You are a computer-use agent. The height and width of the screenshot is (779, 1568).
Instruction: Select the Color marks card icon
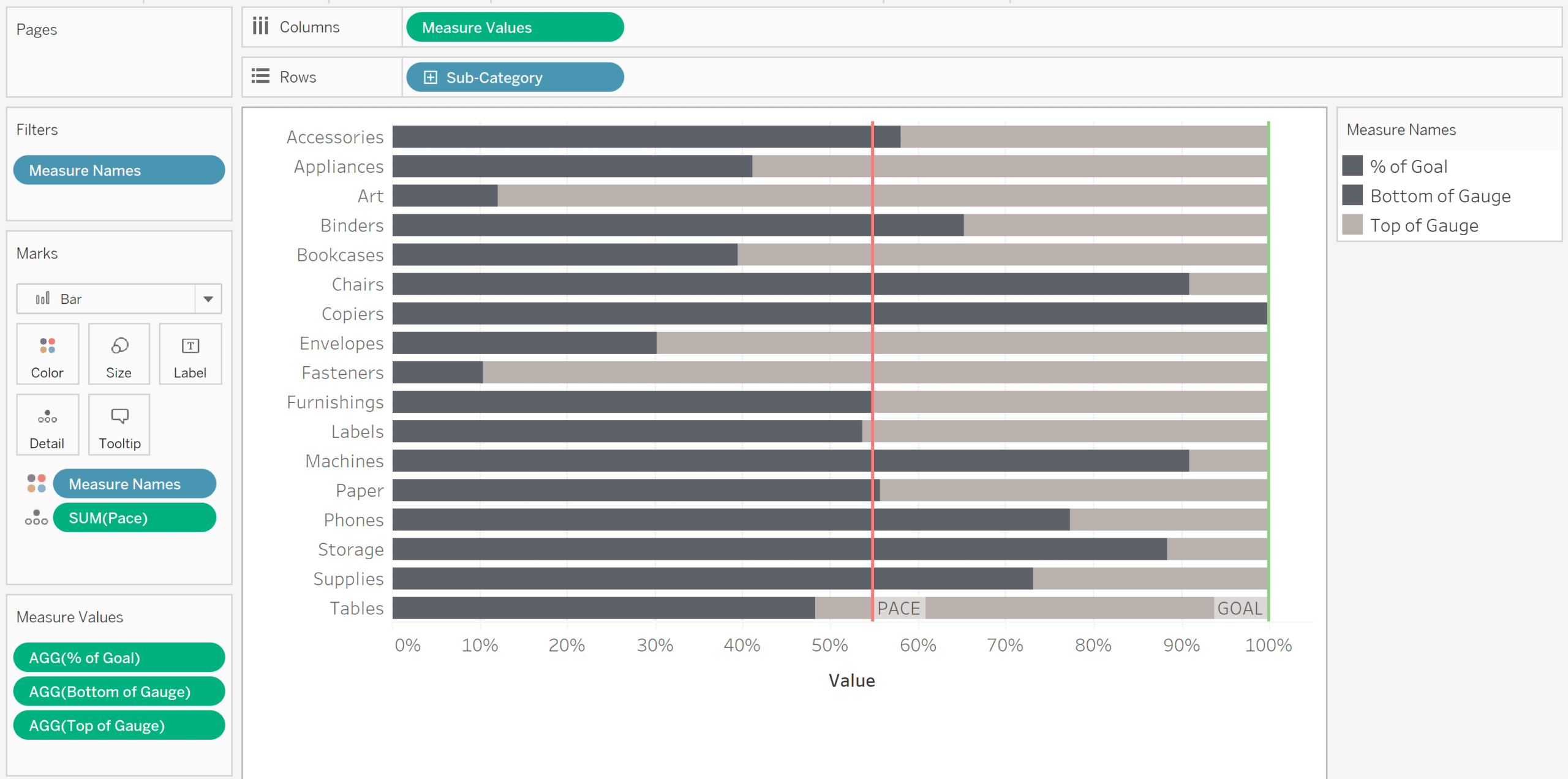point(47,346)
